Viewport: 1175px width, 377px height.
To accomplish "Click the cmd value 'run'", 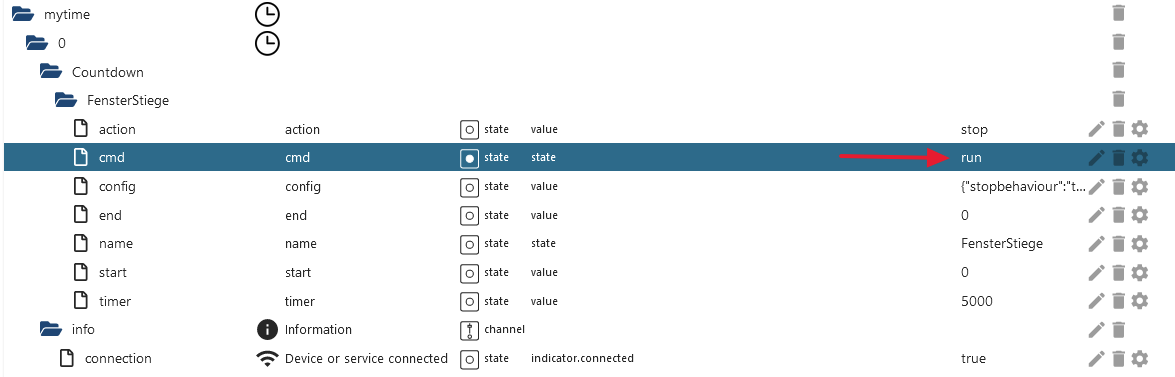I will point(970,158).
